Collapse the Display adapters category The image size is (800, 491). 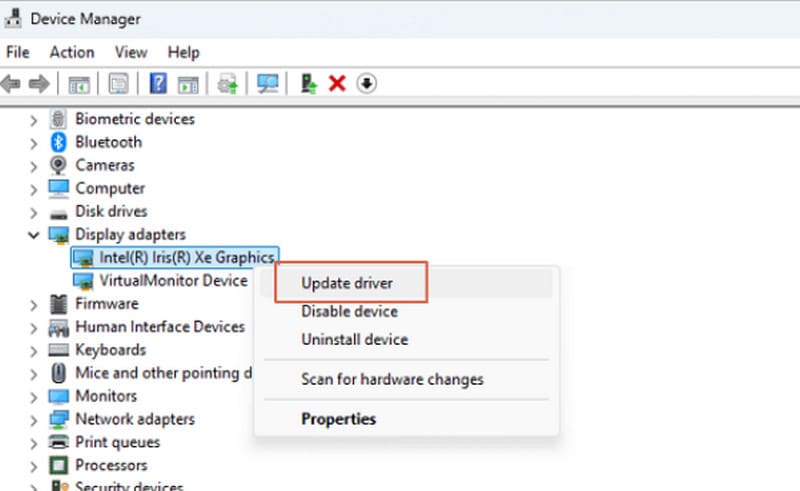tap(34, 235)
